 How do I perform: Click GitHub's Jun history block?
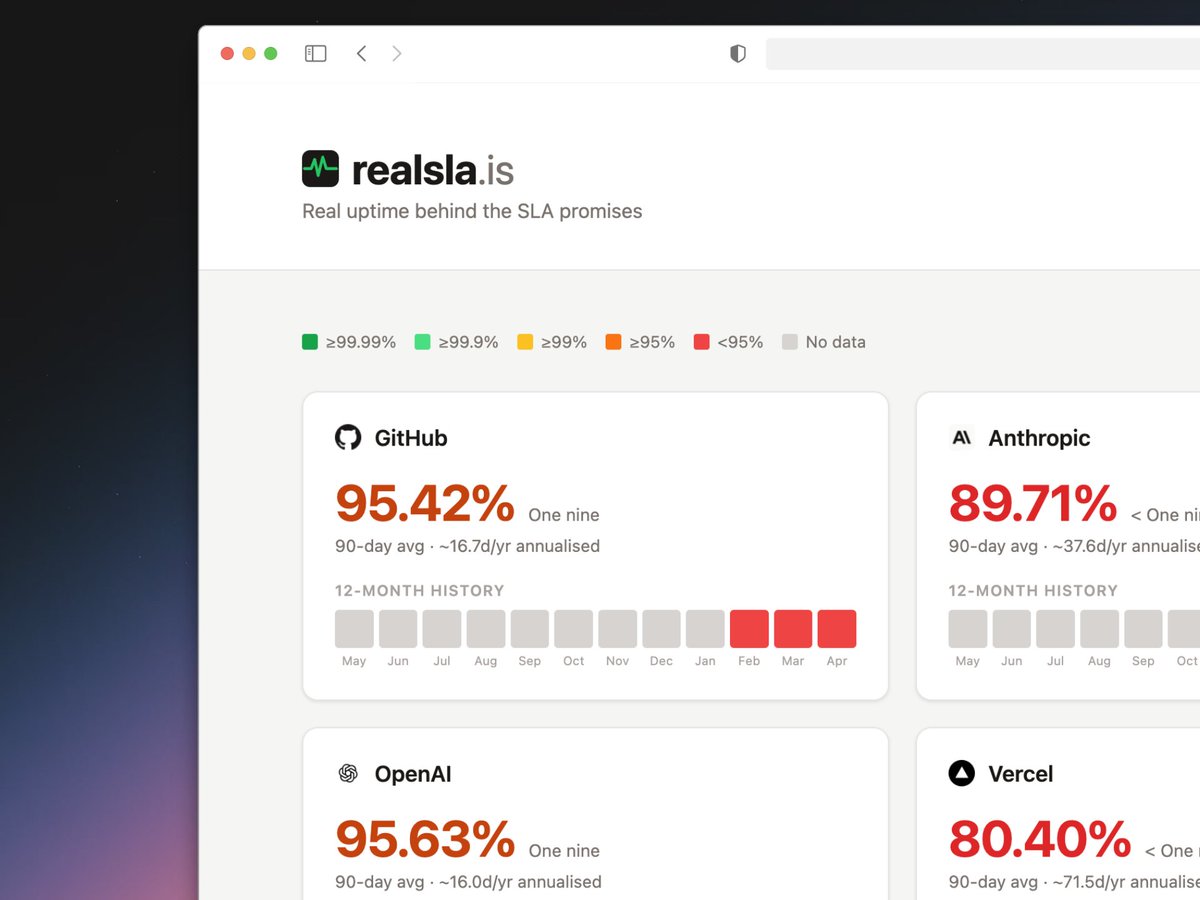398,629
